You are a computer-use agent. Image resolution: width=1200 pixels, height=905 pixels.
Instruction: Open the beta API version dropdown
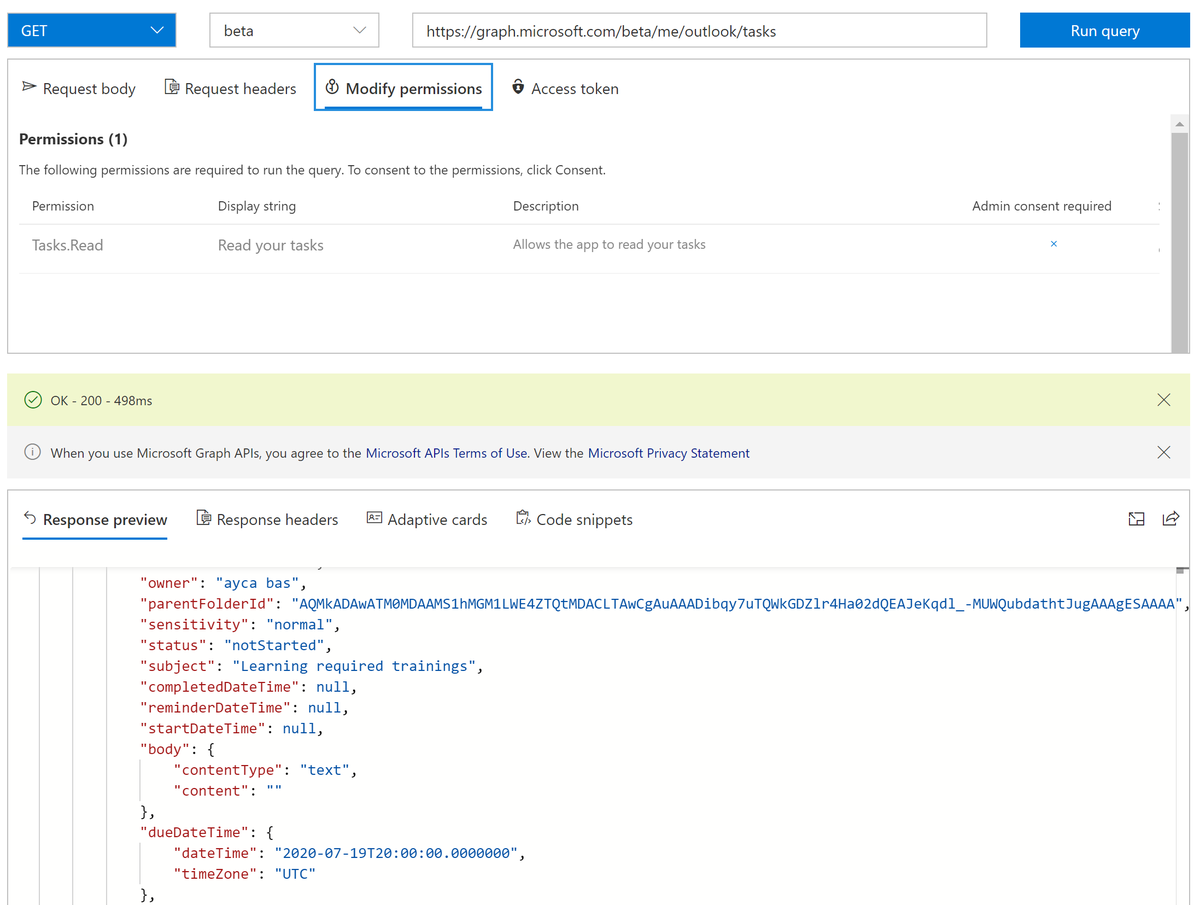click(x=294, y=30)
